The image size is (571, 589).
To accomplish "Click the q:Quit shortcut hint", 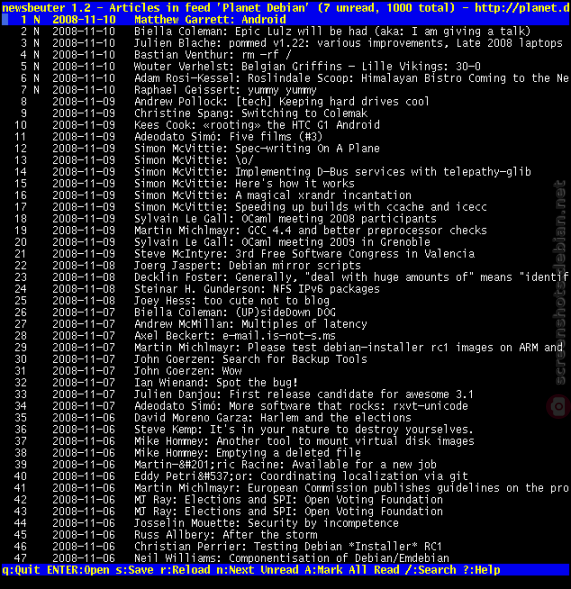I will (x=21, y=570).
